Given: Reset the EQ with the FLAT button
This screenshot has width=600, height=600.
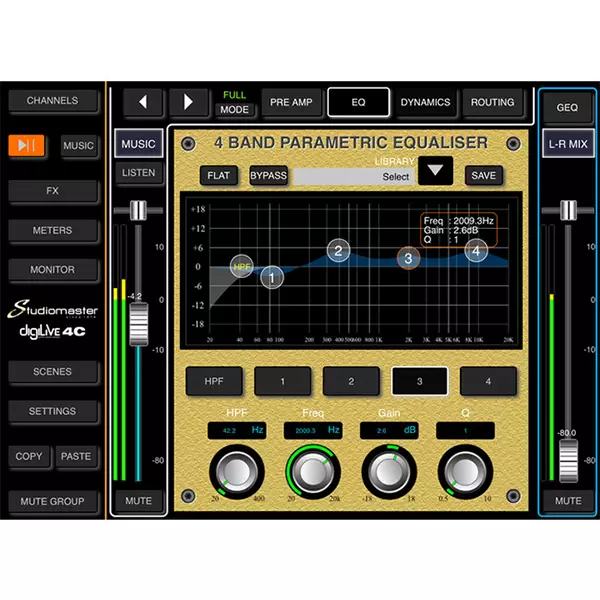Looking at the screenshot, I should pyautogui.click(x=217, y=176).
